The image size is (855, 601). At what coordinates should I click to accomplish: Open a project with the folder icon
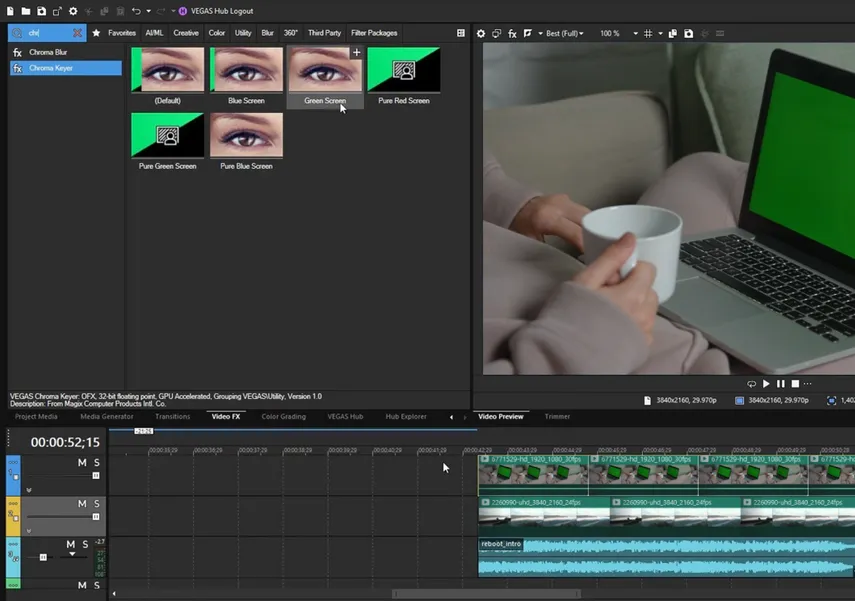click(x=26, y=11)
